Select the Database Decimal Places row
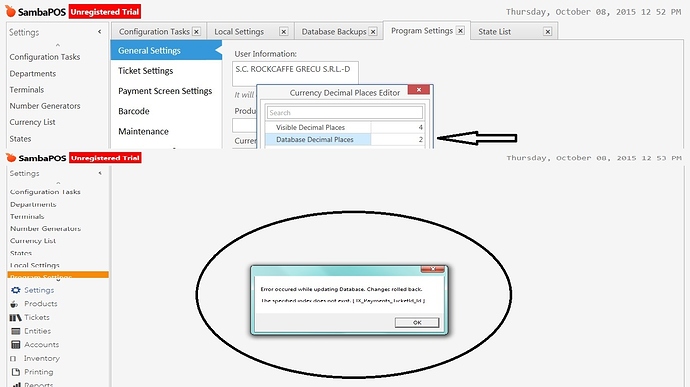This screenshot has width=690, height=387. [x=345, y=140]
